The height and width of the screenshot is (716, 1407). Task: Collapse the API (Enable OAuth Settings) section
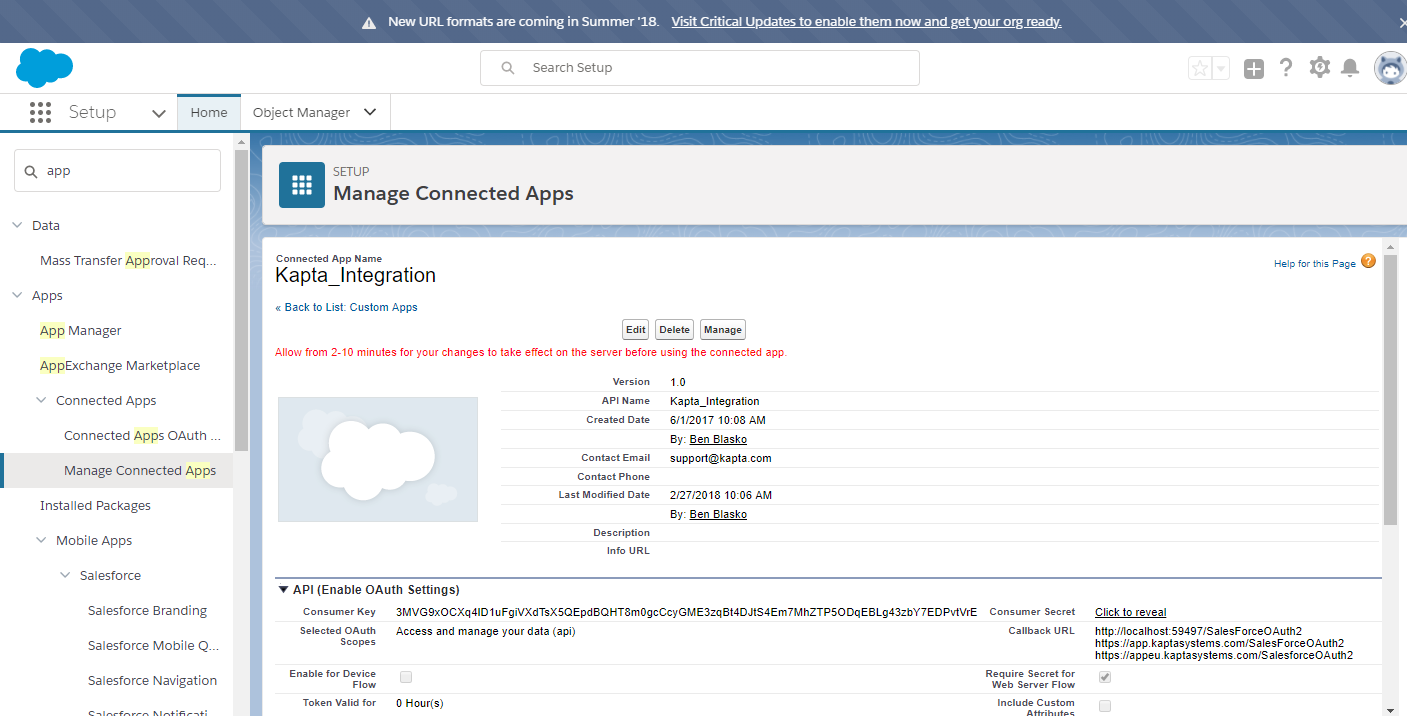(x=283, y=590)
